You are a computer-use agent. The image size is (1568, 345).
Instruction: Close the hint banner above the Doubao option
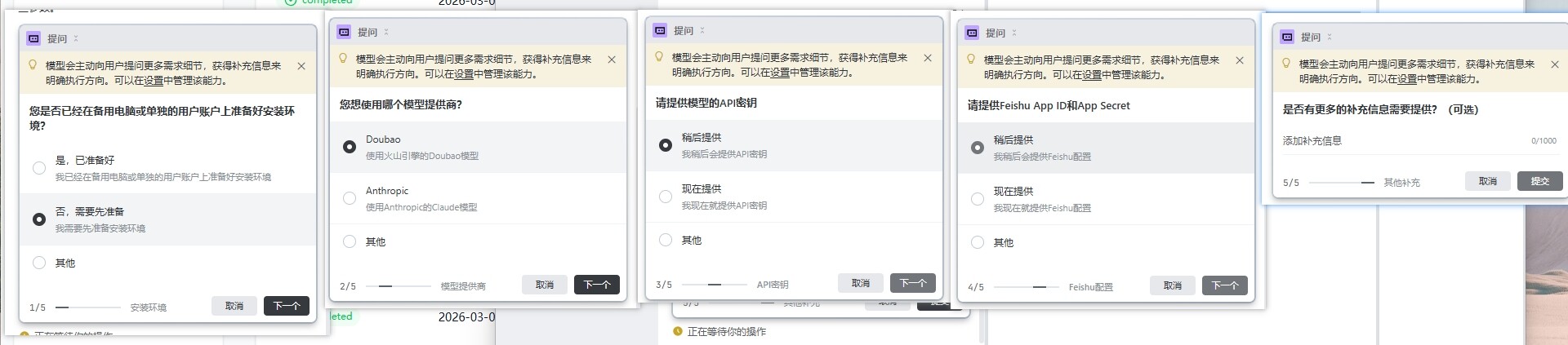(x=612, y=60)
